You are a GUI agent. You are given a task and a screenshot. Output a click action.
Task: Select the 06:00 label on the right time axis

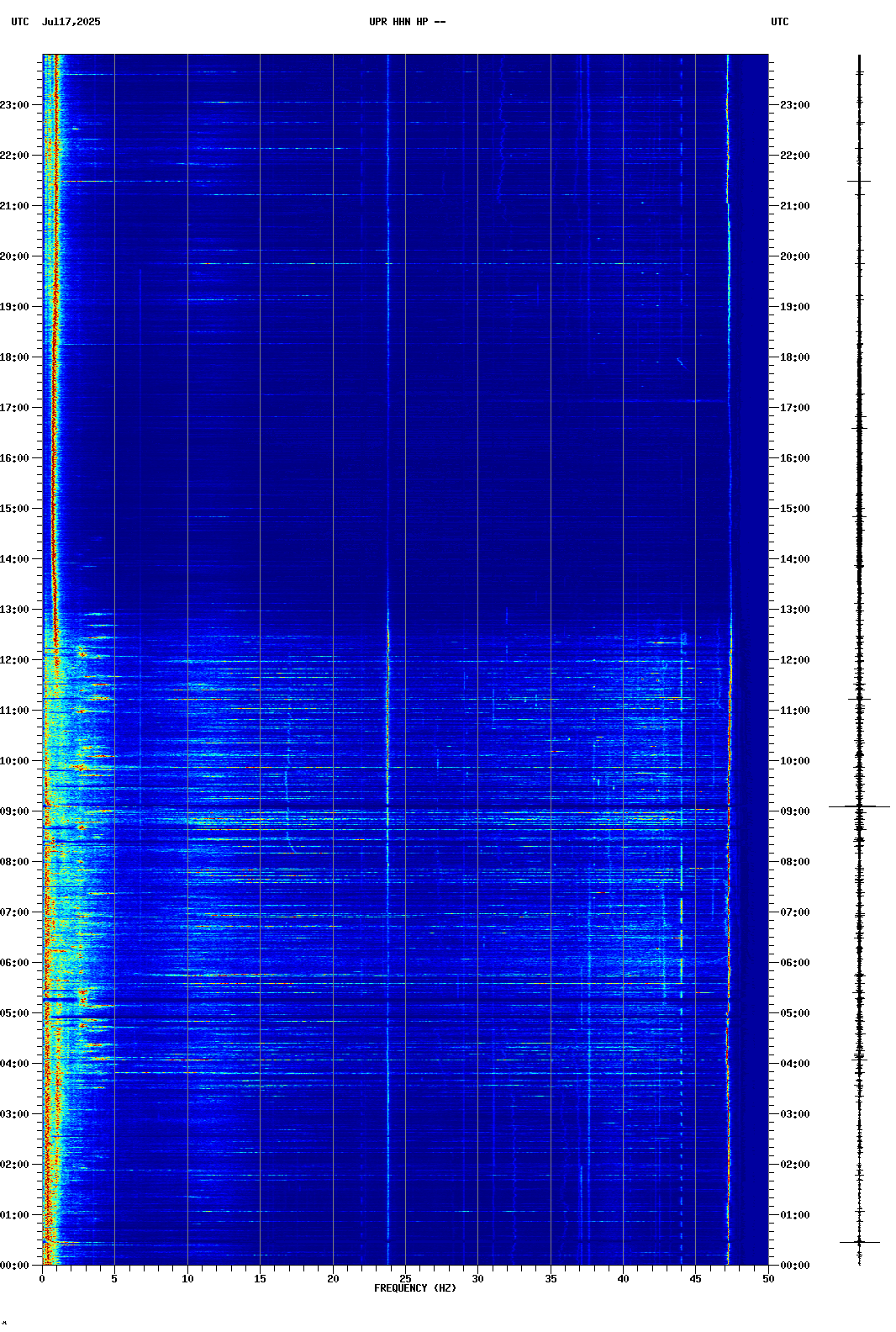click(x=795, y=963)
